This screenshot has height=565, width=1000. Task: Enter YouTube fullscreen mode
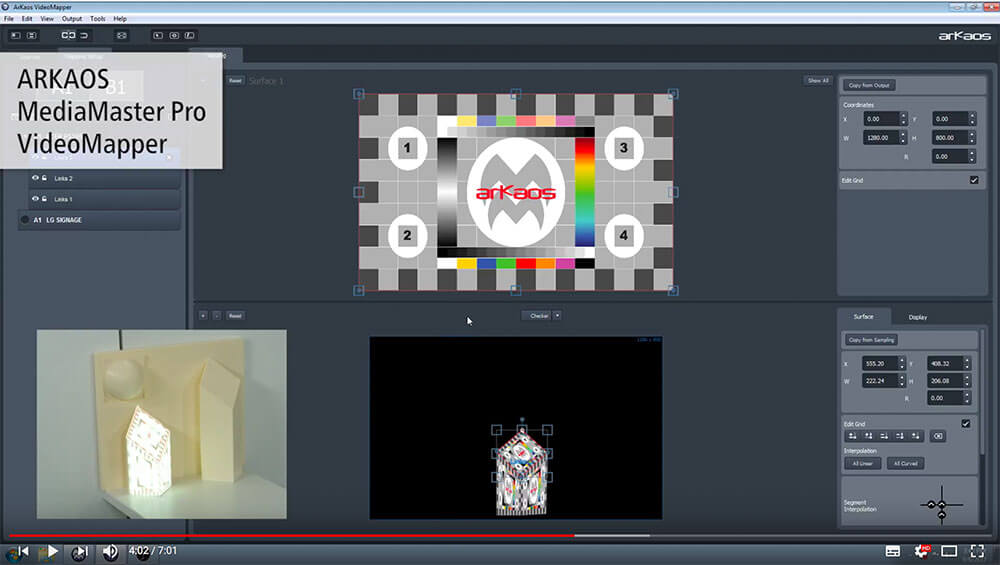[977, 551]
